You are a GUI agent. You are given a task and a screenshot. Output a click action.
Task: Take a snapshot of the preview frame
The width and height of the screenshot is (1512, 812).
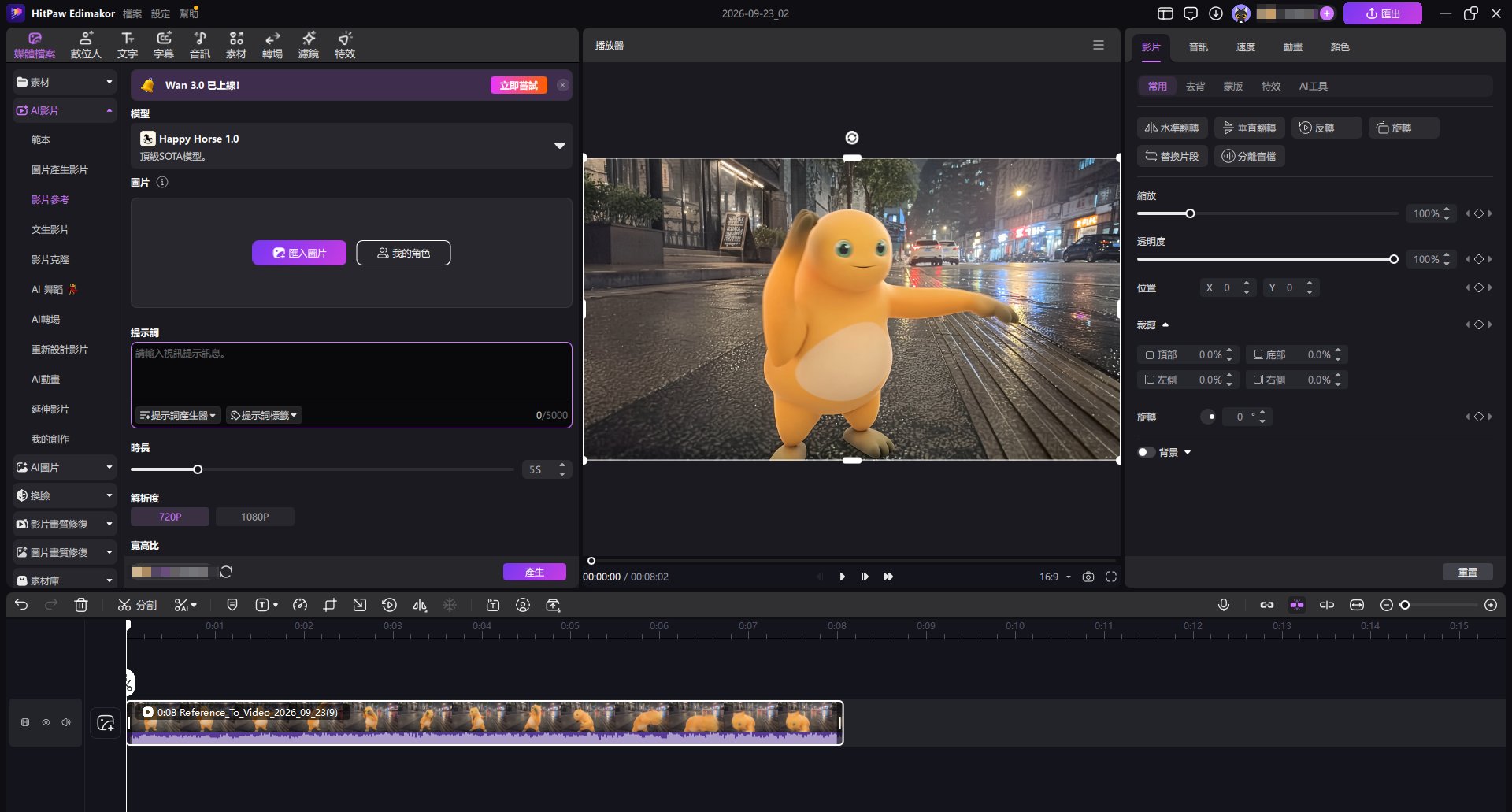coord(1088,577)
